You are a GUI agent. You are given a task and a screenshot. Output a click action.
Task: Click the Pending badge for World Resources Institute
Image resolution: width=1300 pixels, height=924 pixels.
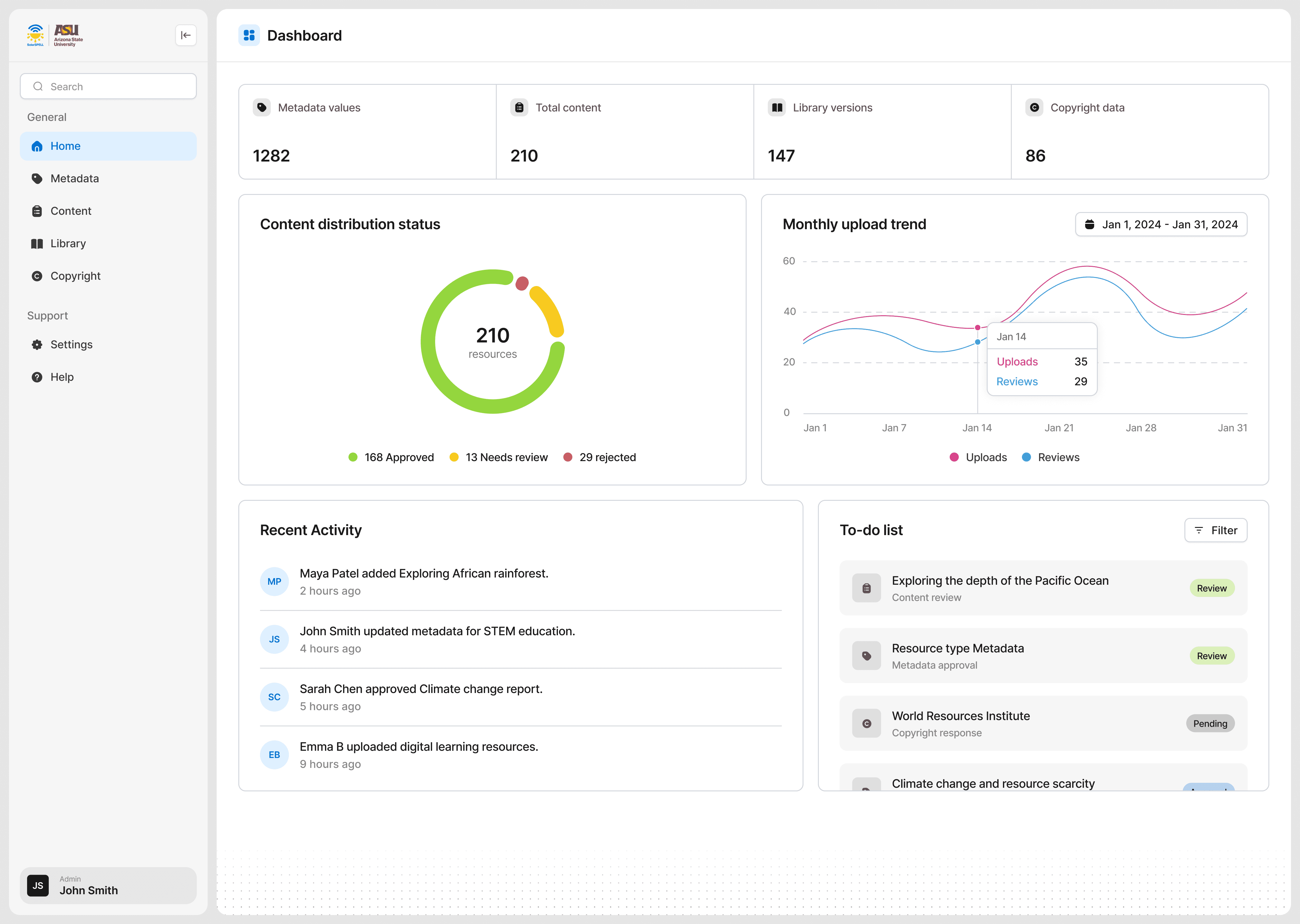coord(1209,724)
